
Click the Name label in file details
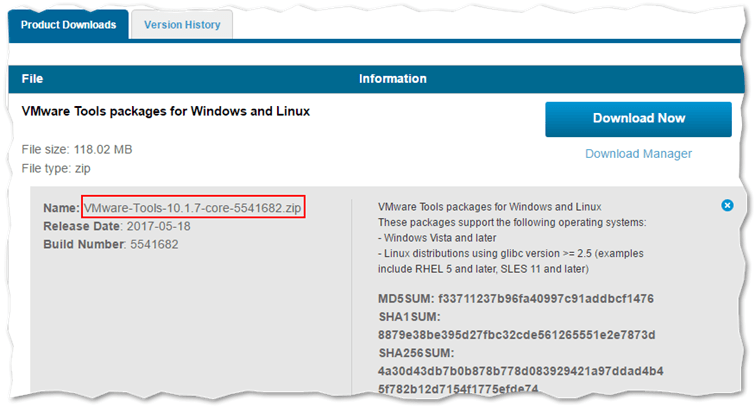tap(61, 208)
